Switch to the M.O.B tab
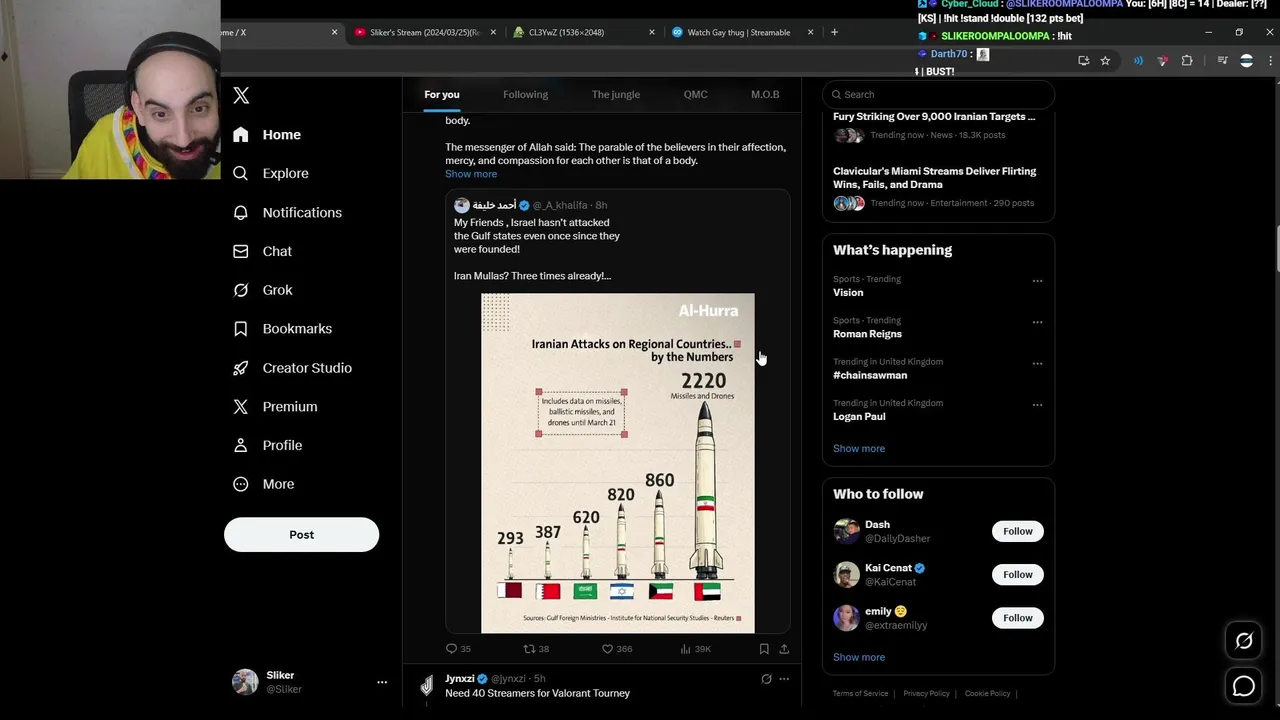Screen dimensions: 1280x720 765,94
